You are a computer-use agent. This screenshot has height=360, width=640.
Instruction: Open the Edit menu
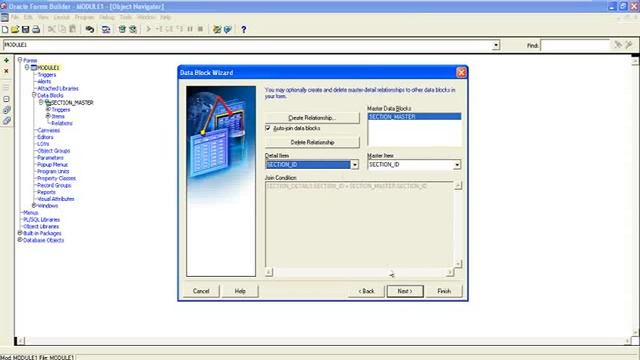pos(28,17)
